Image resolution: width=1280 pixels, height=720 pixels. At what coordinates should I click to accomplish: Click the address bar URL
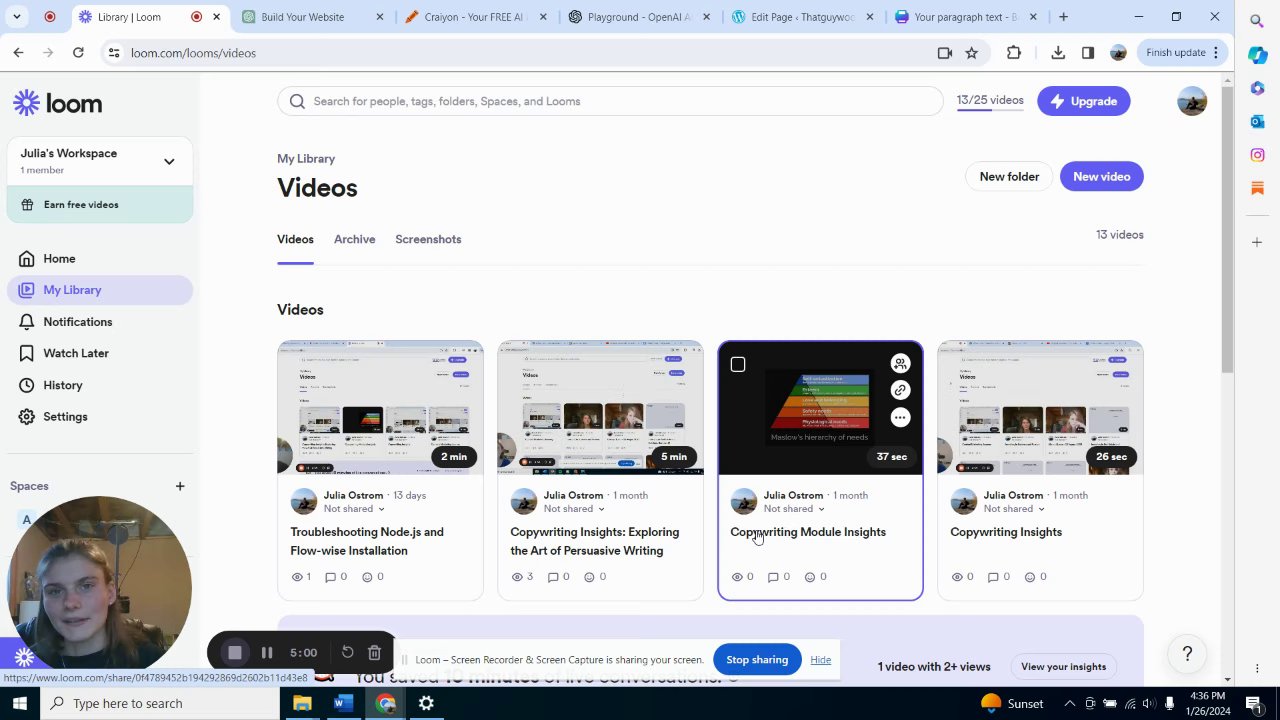[x=193, y=53]
